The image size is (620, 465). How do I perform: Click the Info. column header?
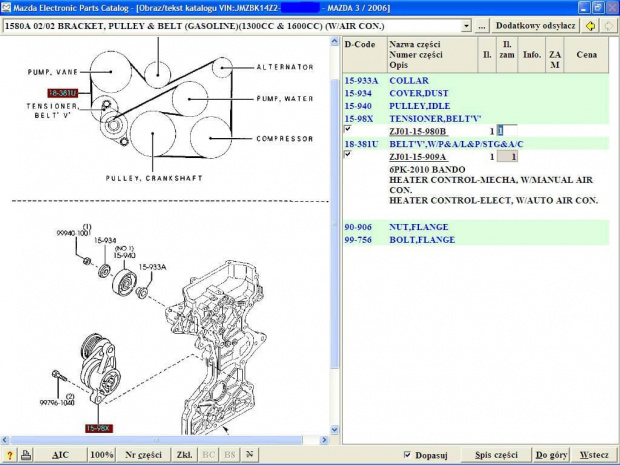click(x=532, y=55)
